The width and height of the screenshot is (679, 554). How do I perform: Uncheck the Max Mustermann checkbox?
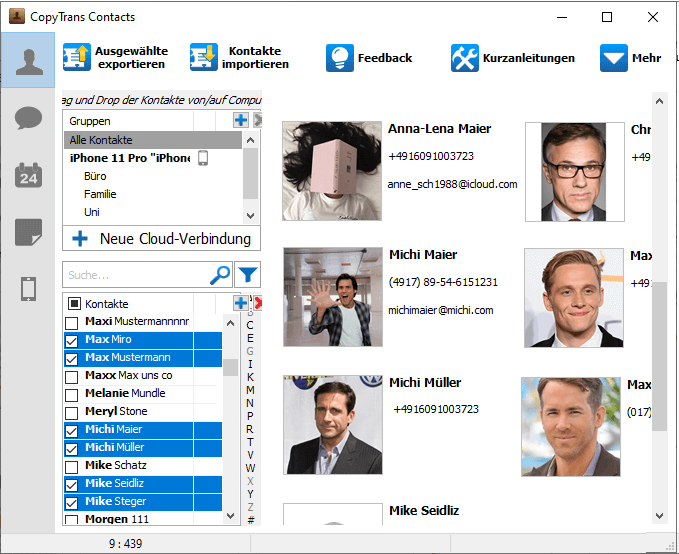pyautogui.click(x=71, y=359)
